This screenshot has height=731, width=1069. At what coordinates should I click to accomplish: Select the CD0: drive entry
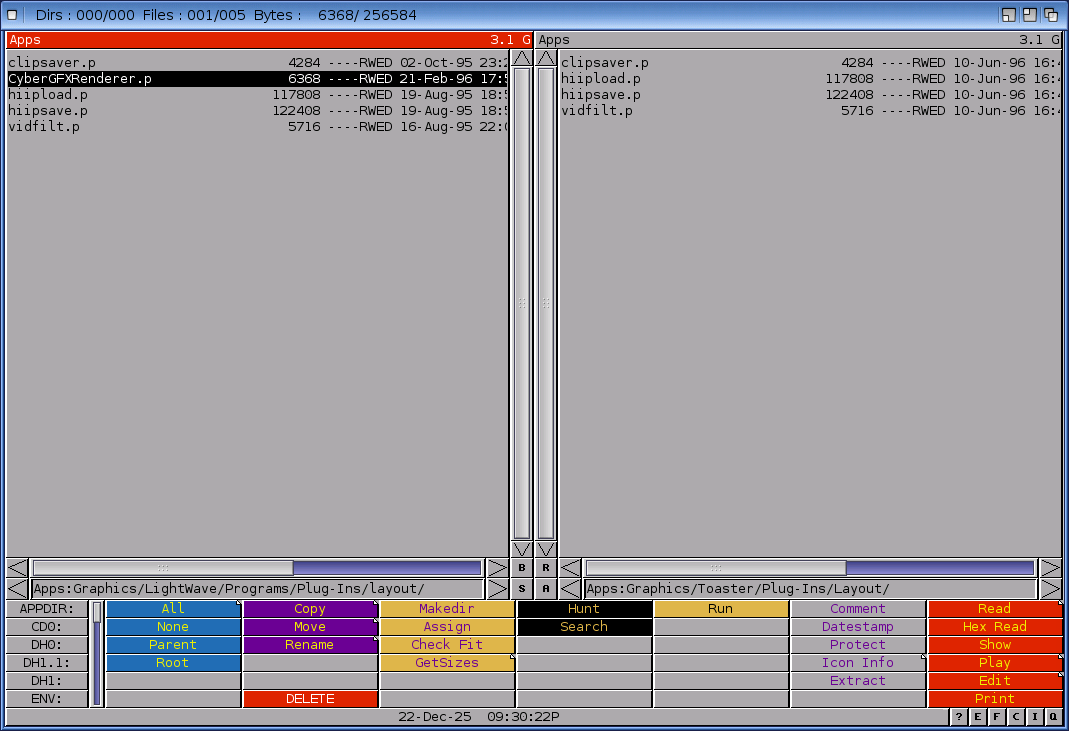coord(46,627)
